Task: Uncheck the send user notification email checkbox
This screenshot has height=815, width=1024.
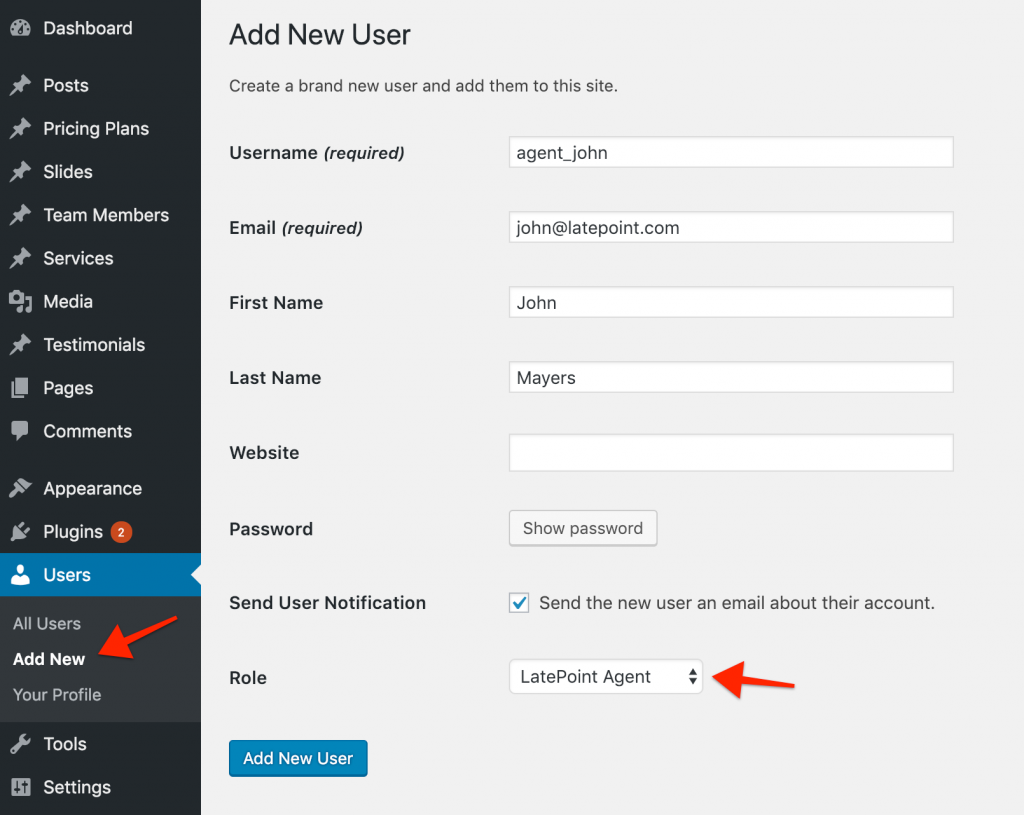Action: 518,602
